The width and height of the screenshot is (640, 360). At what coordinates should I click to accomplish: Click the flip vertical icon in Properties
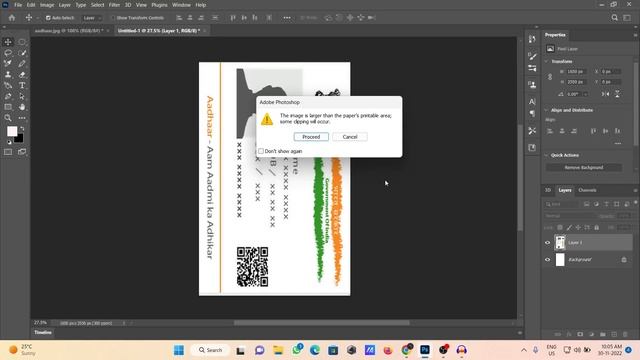[617, 94]
